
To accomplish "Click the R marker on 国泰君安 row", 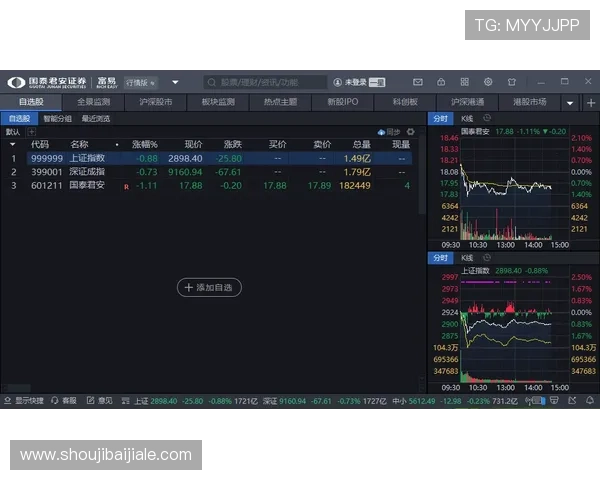I will (x=126, y=187).
